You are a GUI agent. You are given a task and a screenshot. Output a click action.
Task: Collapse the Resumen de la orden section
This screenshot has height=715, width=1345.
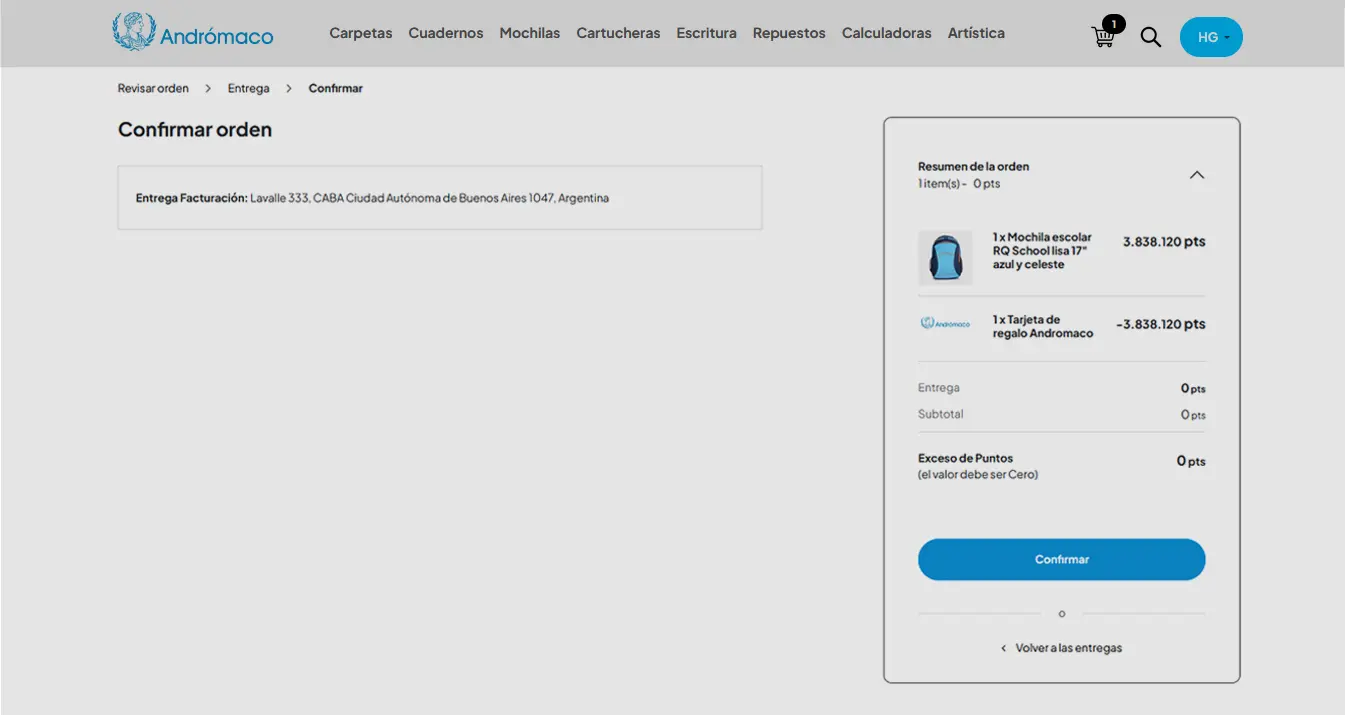coord(1196,175)
